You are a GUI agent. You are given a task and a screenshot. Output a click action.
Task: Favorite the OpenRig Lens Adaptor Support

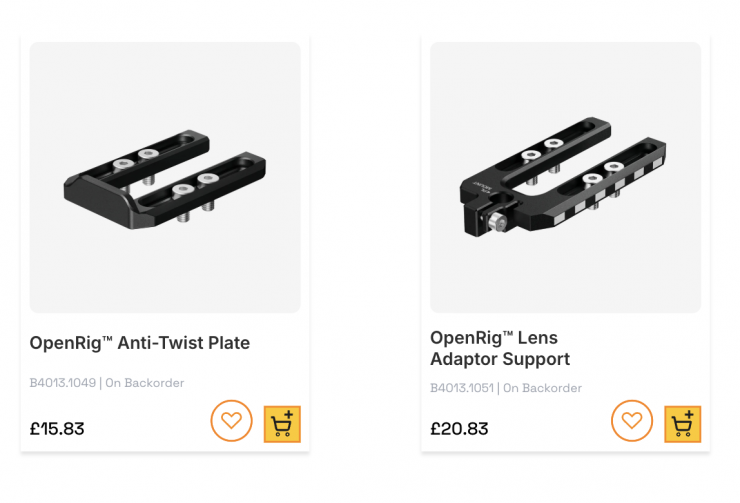(x=632, y=420)
